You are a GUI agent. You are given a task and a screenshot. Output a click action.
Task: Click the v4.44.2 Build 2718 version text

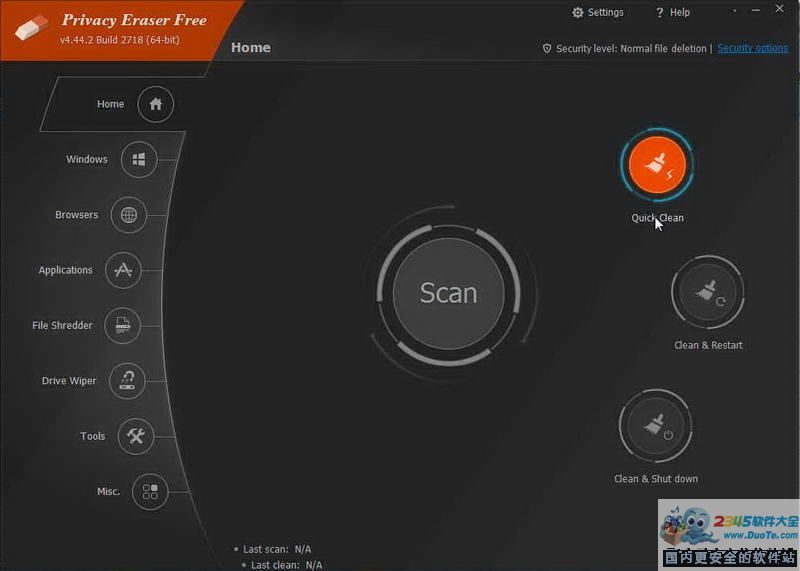pyautogui.click(x=120, y=40)
